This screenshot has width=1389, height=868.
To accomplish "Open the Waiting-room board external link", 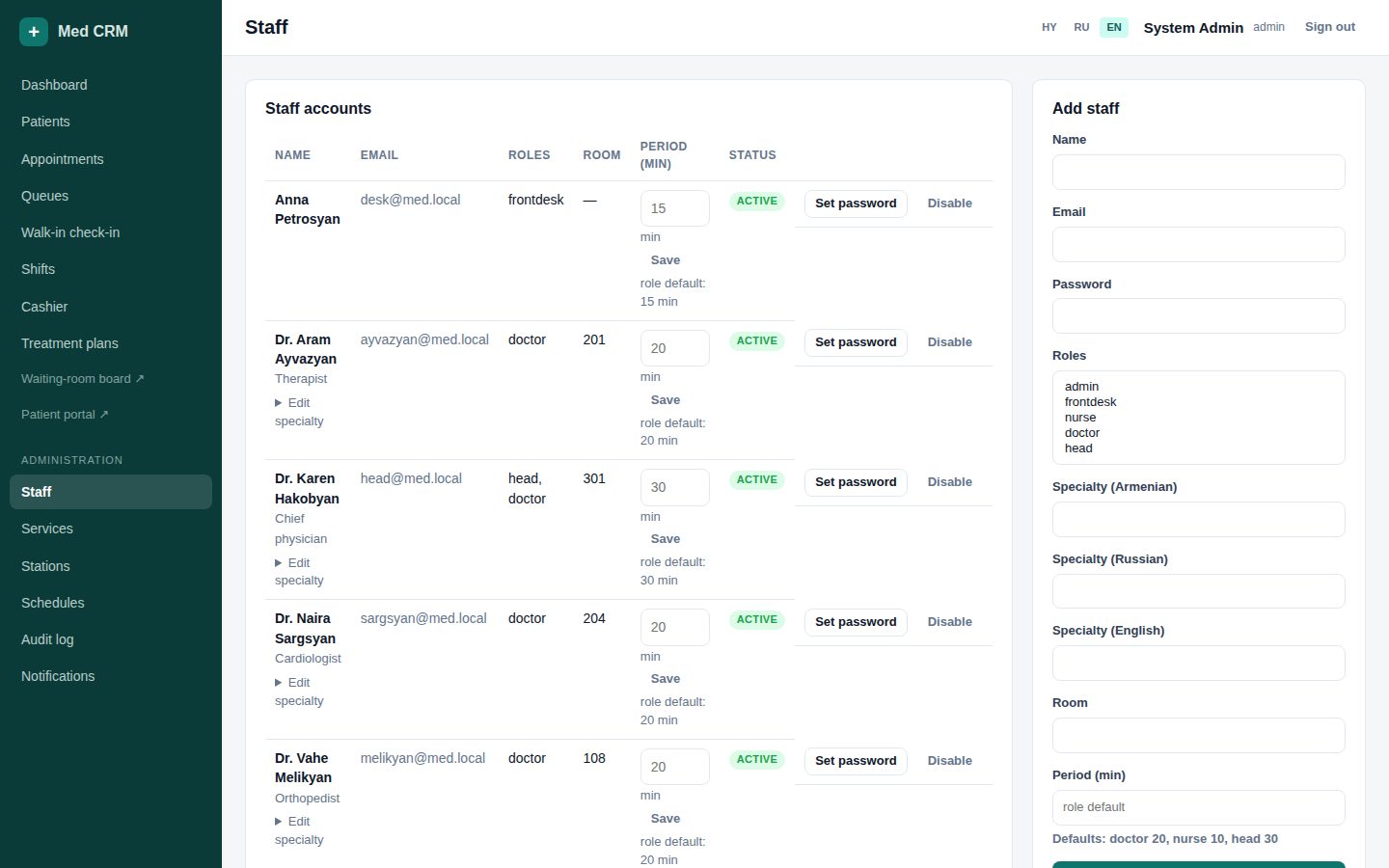I will 83,379.
